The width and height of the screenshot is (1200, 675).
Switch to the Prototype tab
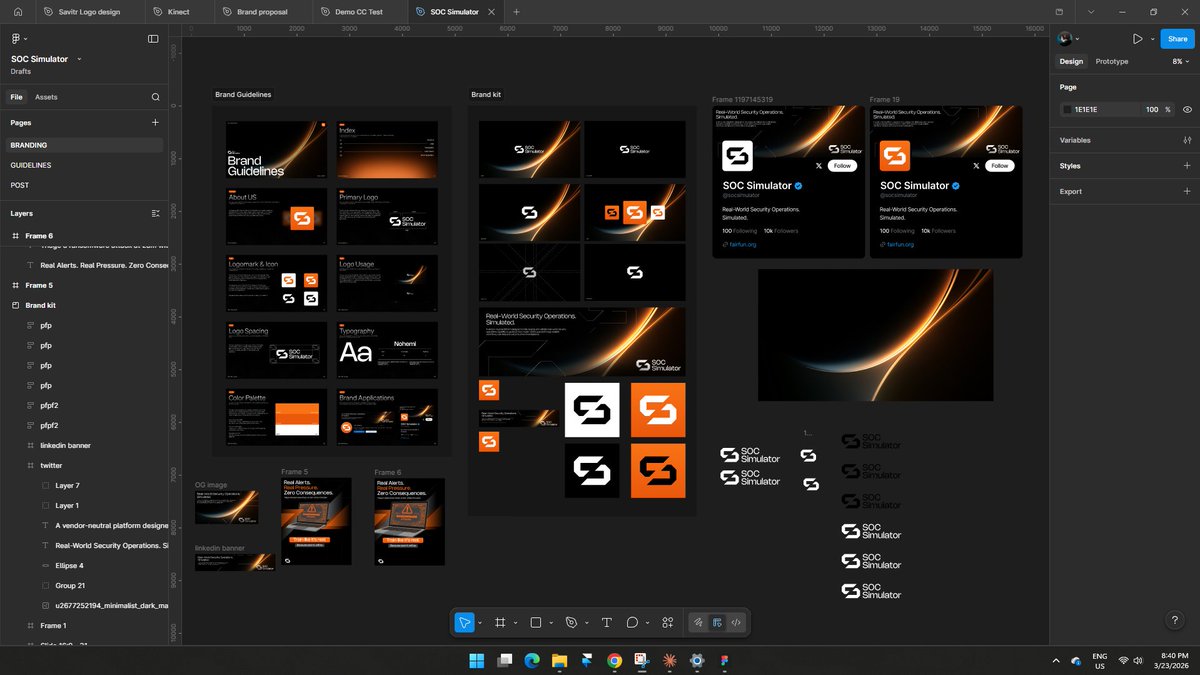(x=1112, y=62)
